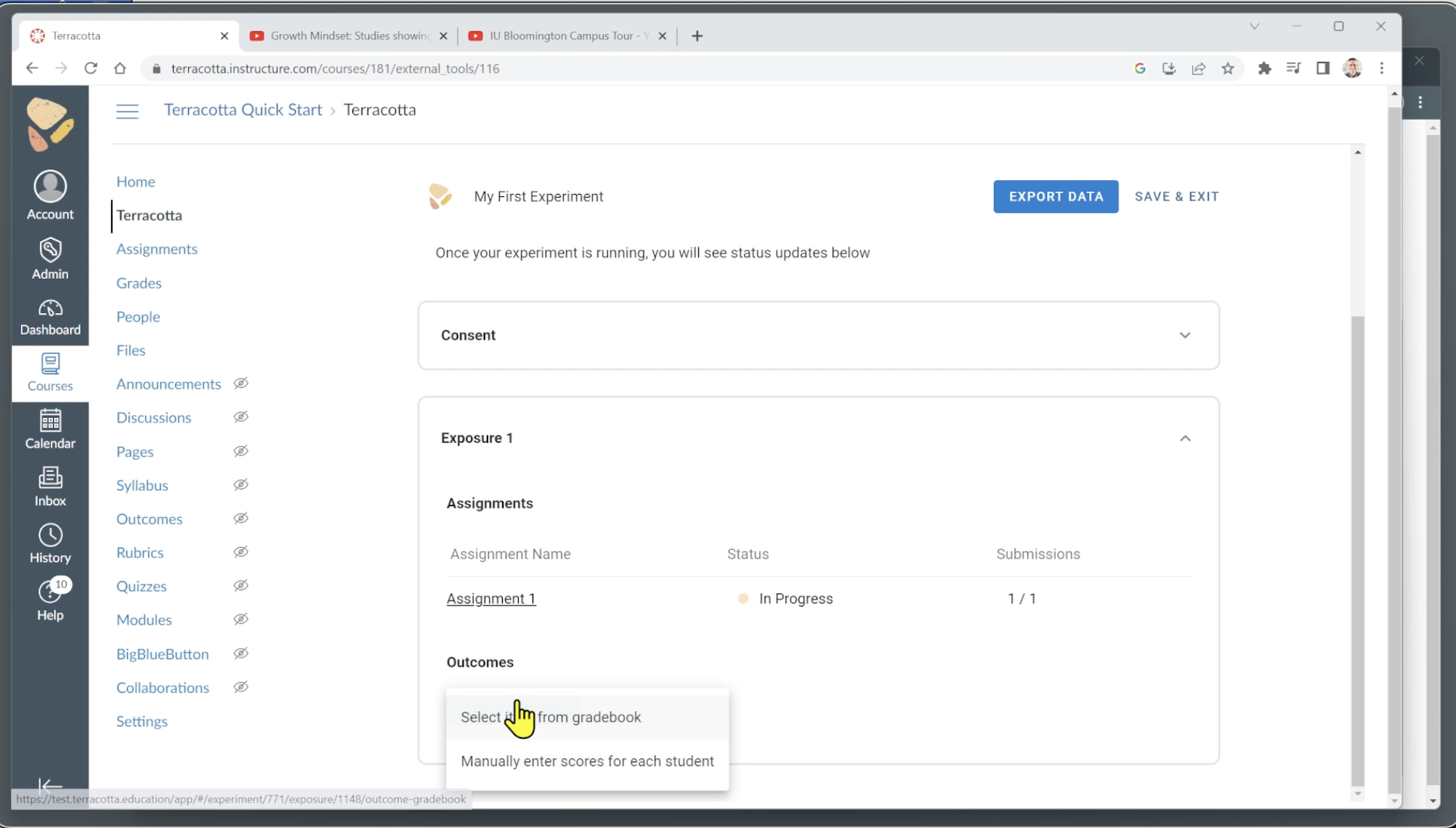This screenshot has width=1456, height=828.
Task: Open Terracotta Quick Start breadcrumb link
Action: pyautogui.click(x=243, y=110)
